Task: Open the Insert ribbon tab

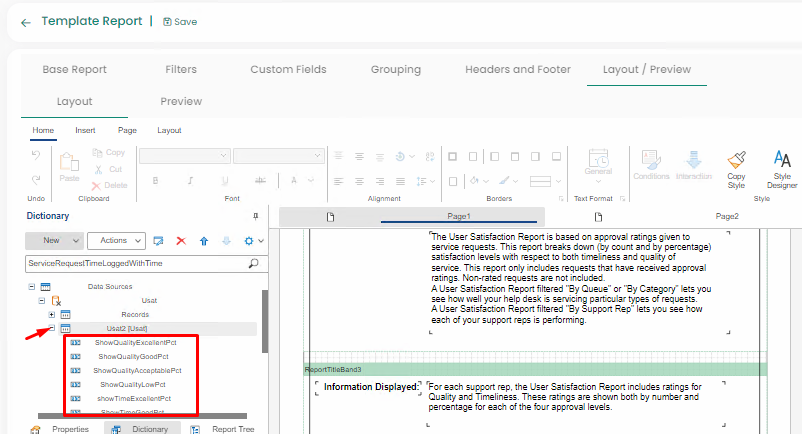Action: point(85,130)
